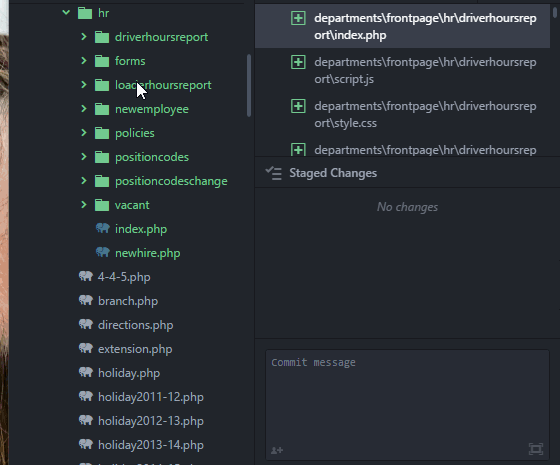
Task: Select the policies folder name
Action: coord(135,133)
